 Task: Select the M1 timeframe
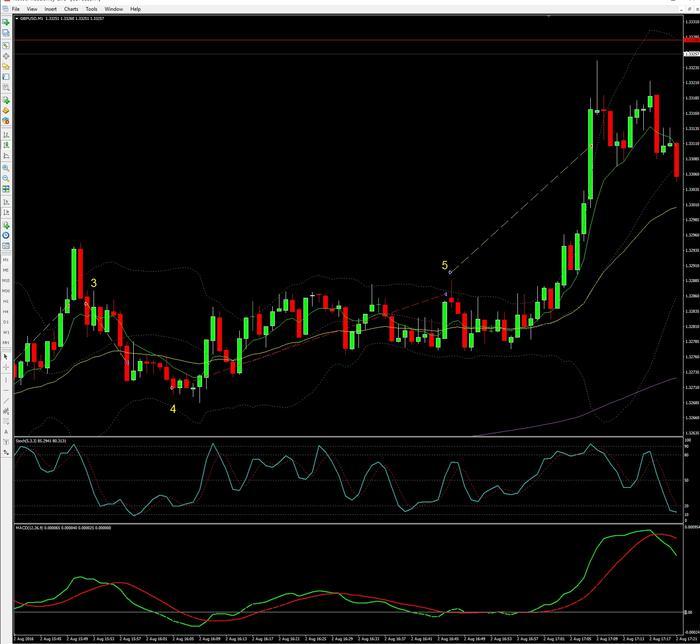(6, 260)
